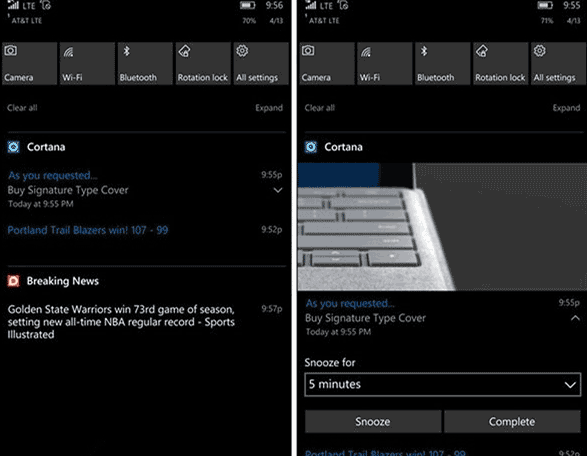Image resolution: width=587 pixels, height=456 pixels.
Task: Click Expand link on left phone
Action: (269, 108)
